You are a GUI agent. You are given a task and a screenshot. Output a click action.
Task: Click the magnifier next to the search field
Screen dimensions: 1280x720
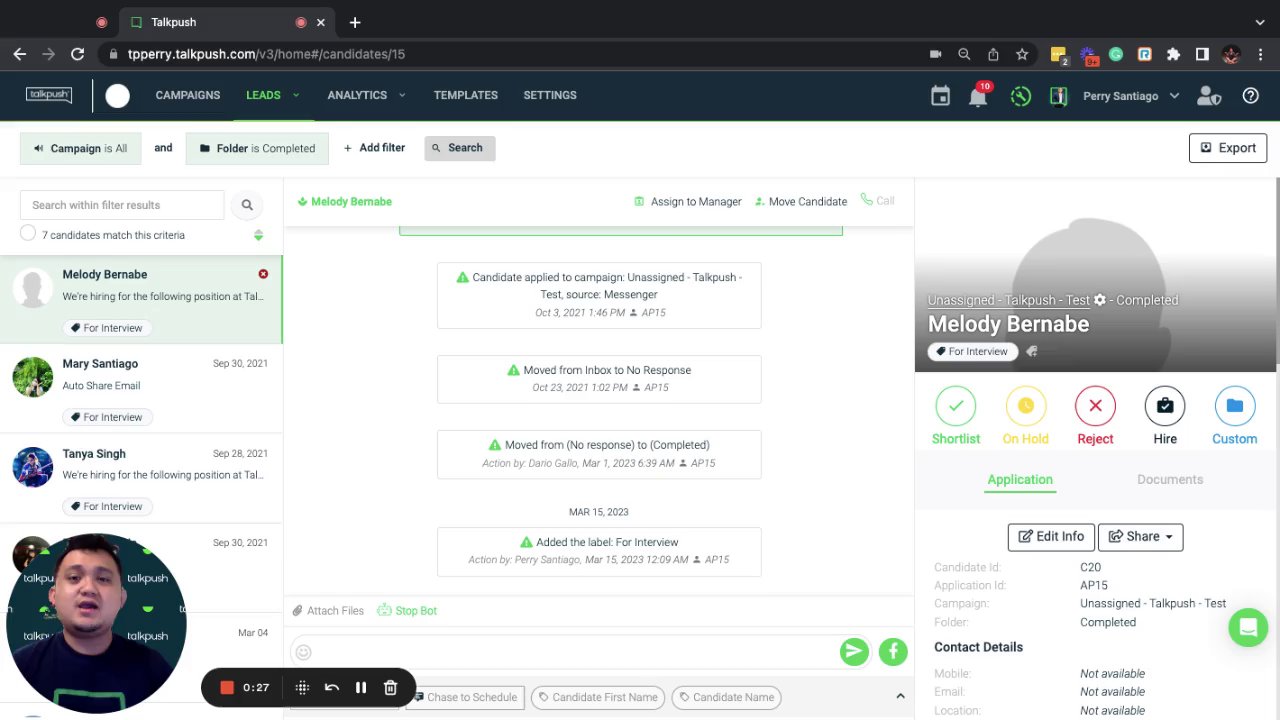coord(247,205)
